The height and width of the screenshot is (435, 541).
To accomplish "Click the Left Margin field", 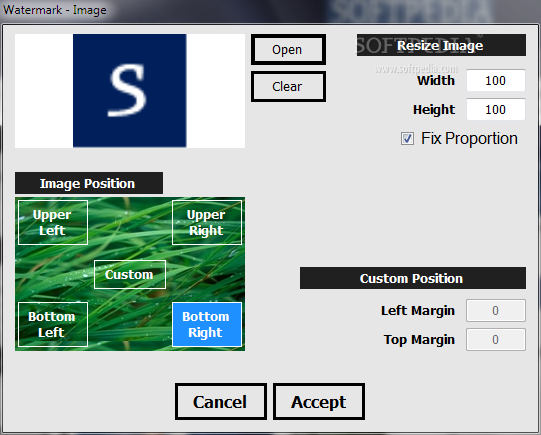I will click(x=496, y=310).
